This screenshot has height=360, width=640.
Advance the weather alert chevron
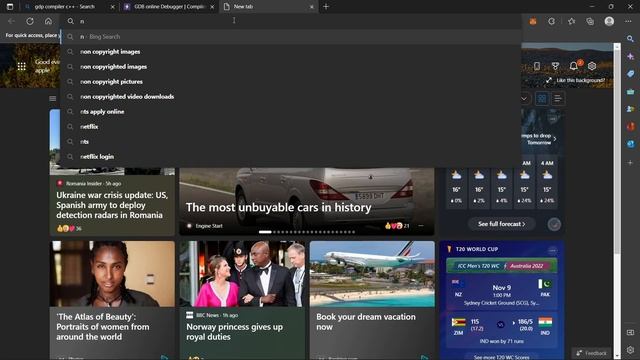click(555, 139)
